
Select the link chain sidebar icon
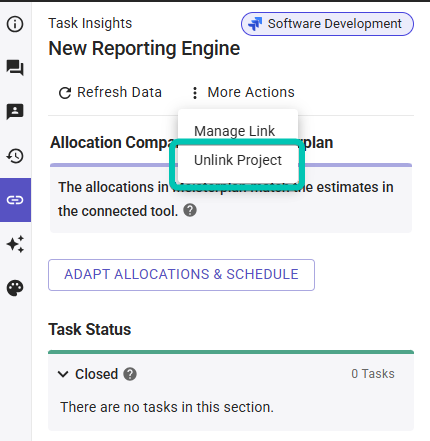[15, 200]
